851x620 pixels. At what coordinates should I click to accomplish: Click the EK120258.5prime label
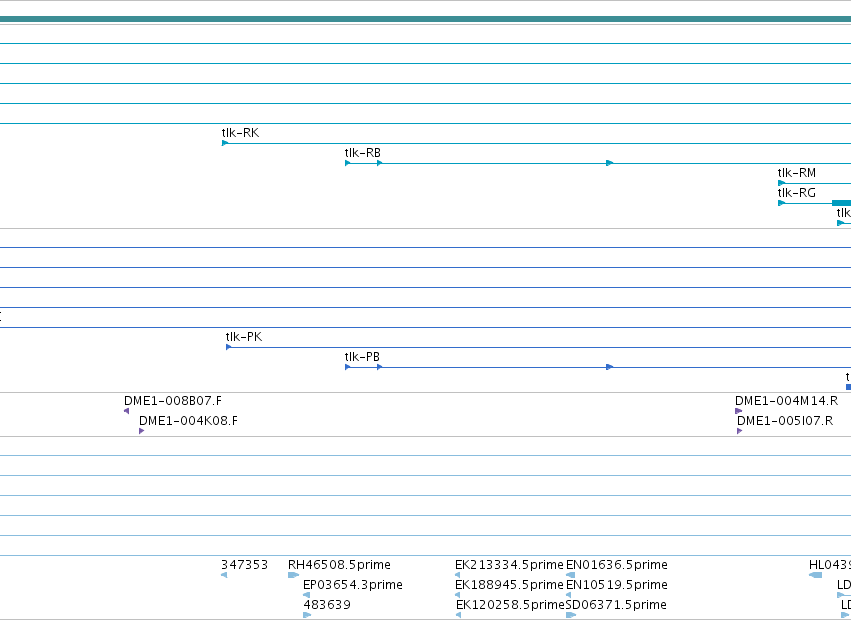510,605
